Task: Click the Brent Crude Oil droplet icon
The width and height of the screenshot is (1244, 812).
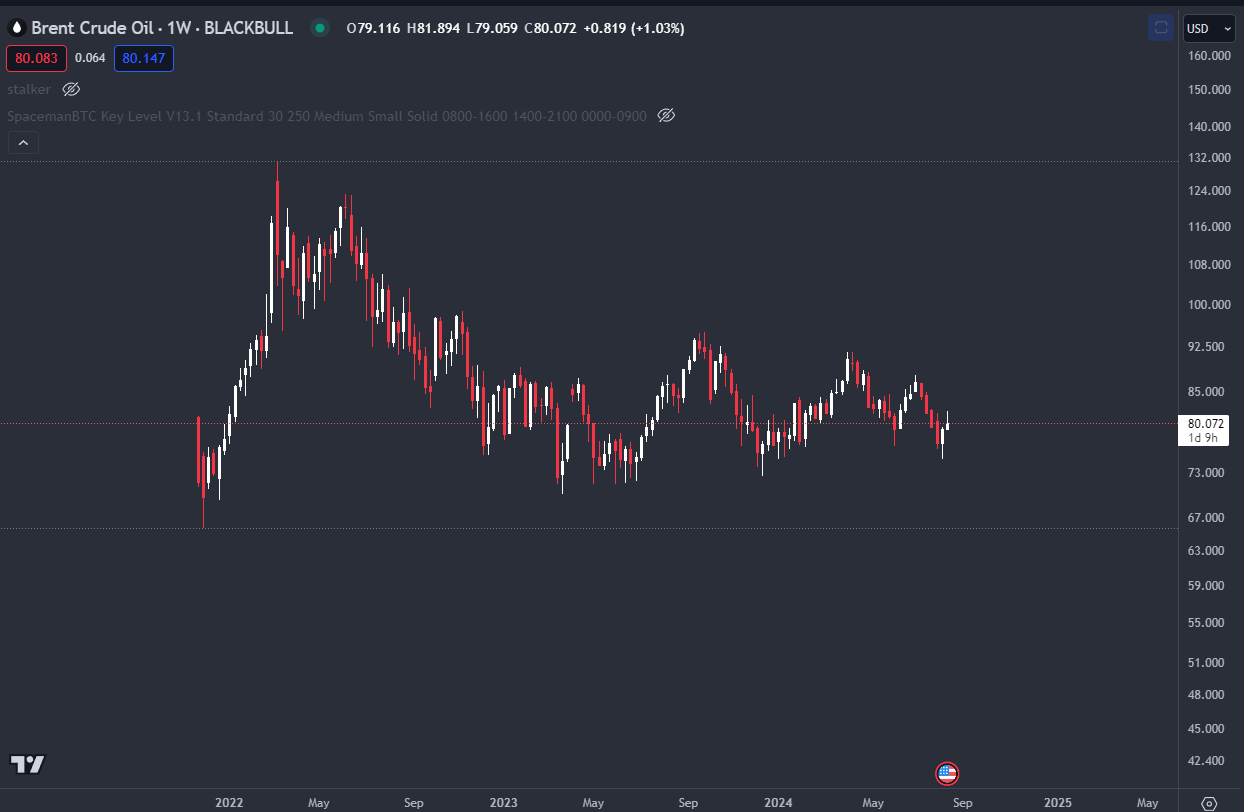Action: tap(16, 28)
